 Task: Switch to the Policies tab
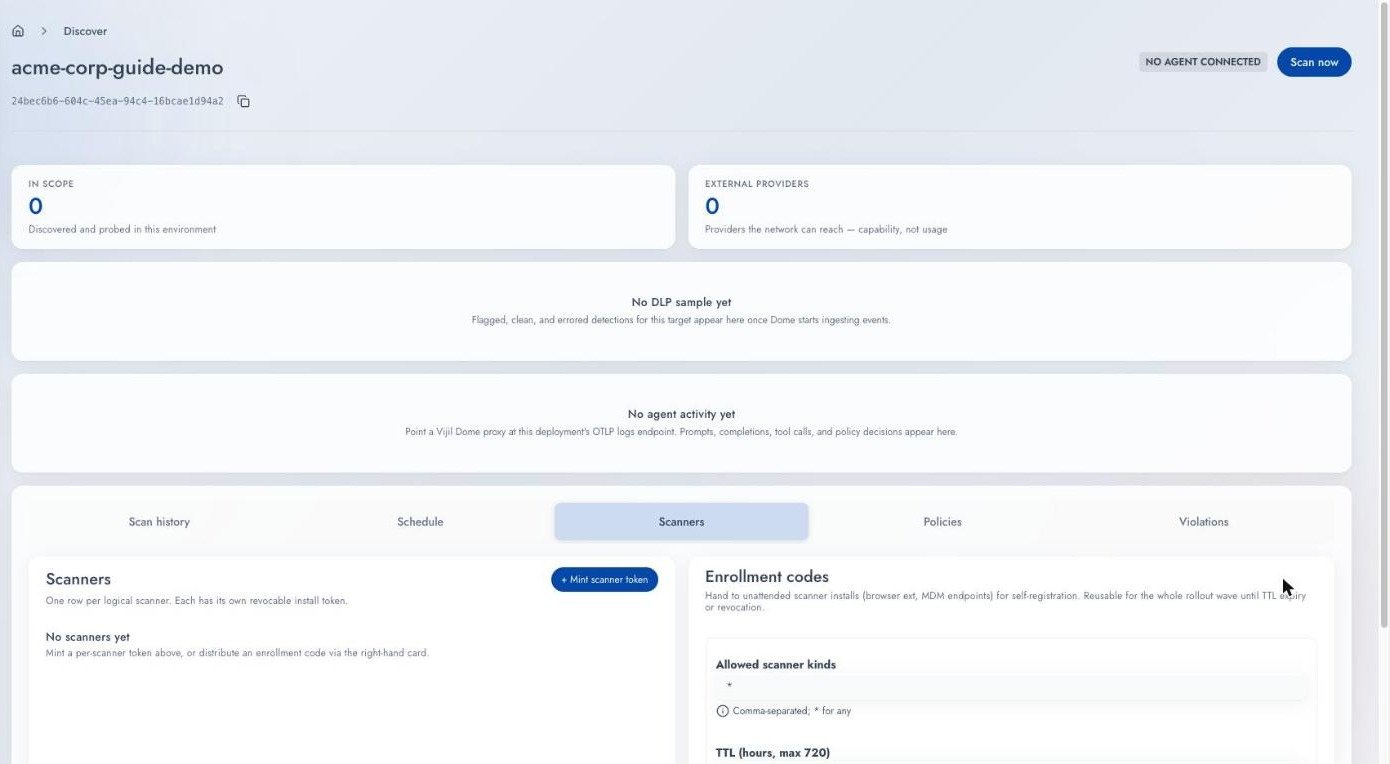[x=942, y=521]
